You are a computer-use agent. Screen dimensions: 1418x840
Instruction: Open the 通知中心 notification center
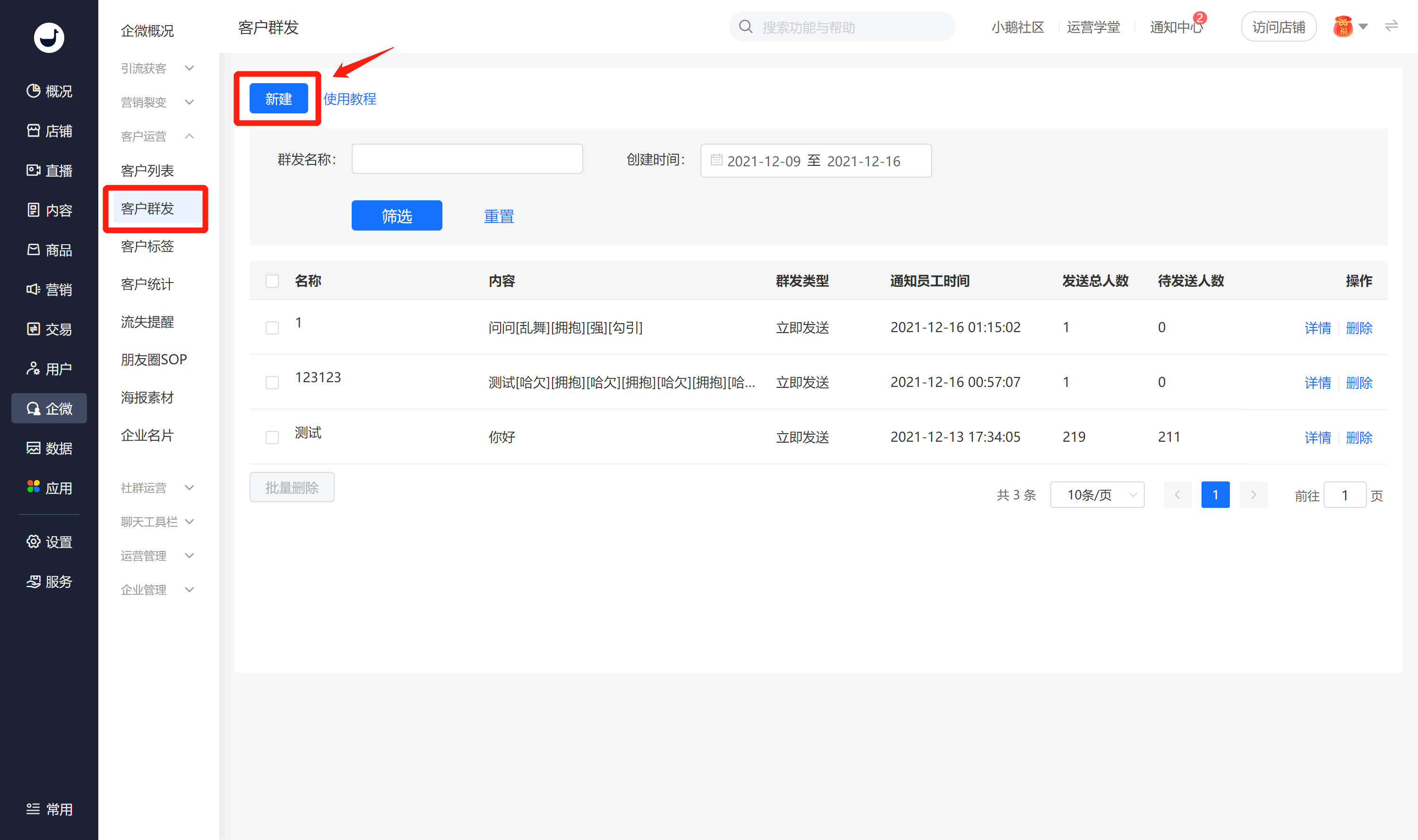(x=1176, y=26)
